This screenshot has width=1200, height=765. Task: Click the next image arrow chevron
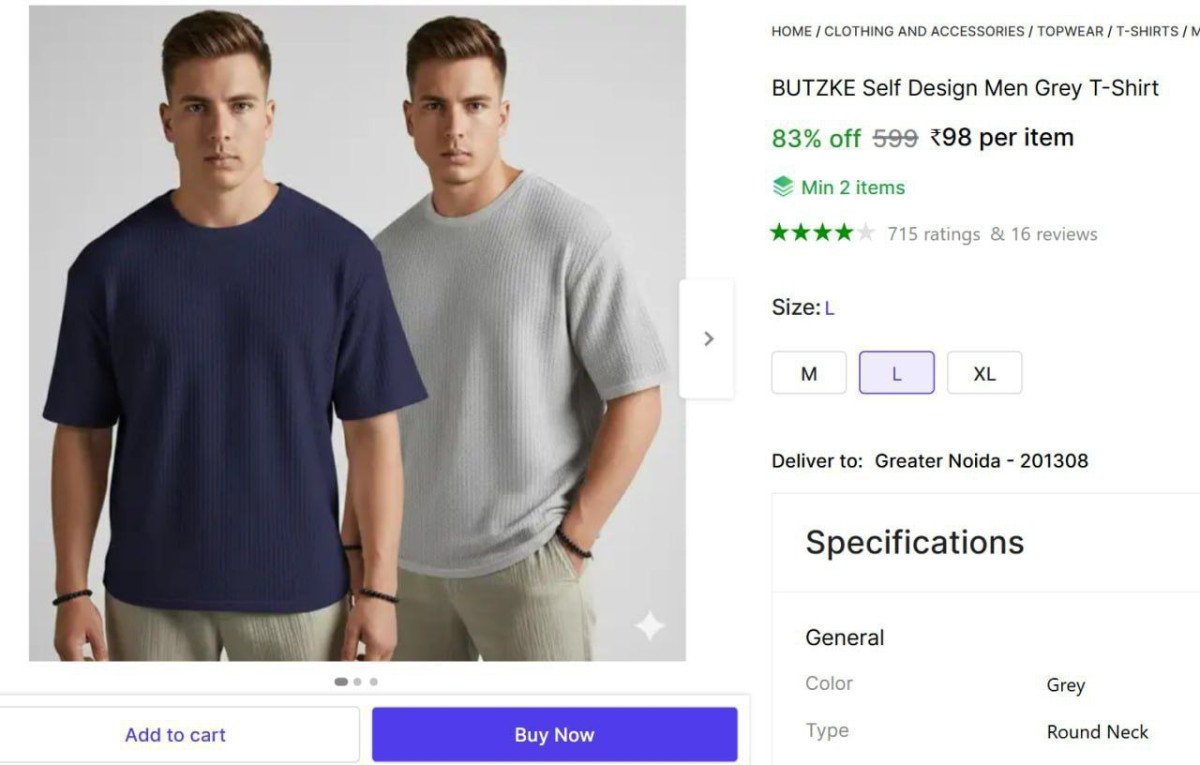708,339
